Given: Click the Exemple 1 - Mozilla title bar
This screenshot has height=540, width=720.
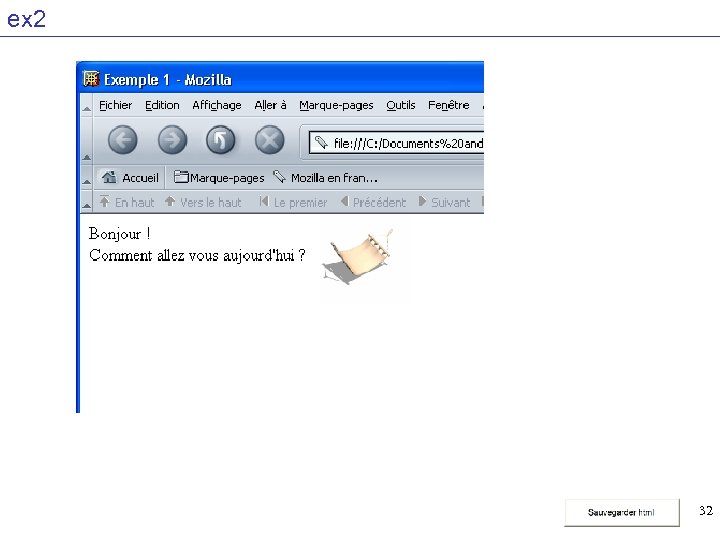Looking at the screenshot, I should point(280,79).
